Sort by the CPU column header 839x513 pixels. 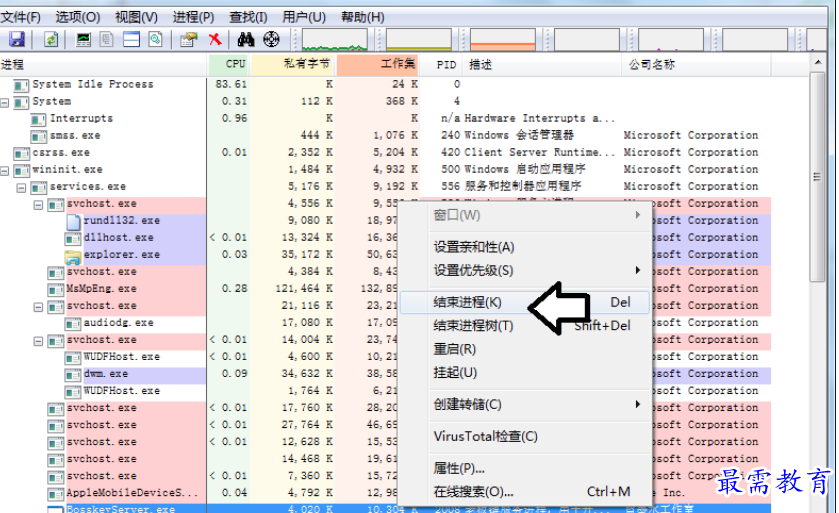(x=235, y=64)
